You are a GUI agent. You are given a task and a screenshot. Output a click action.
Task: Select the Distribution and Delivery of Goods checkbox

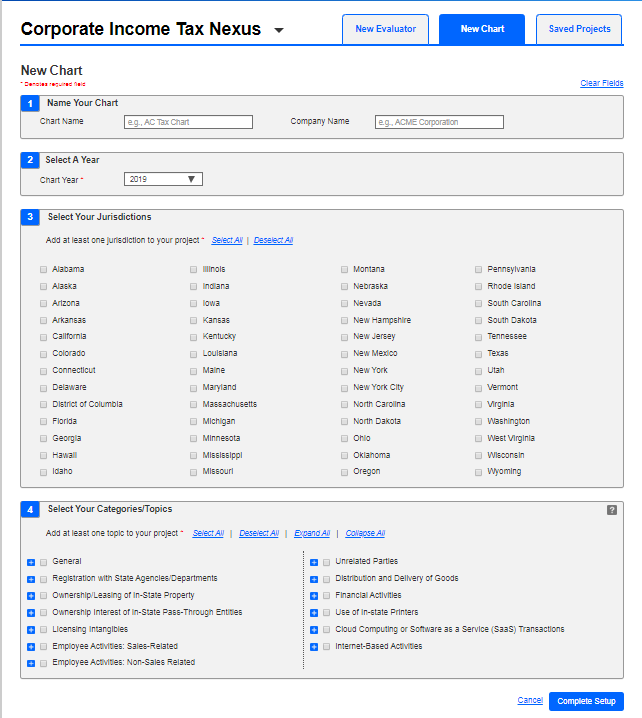click(326, 579)
